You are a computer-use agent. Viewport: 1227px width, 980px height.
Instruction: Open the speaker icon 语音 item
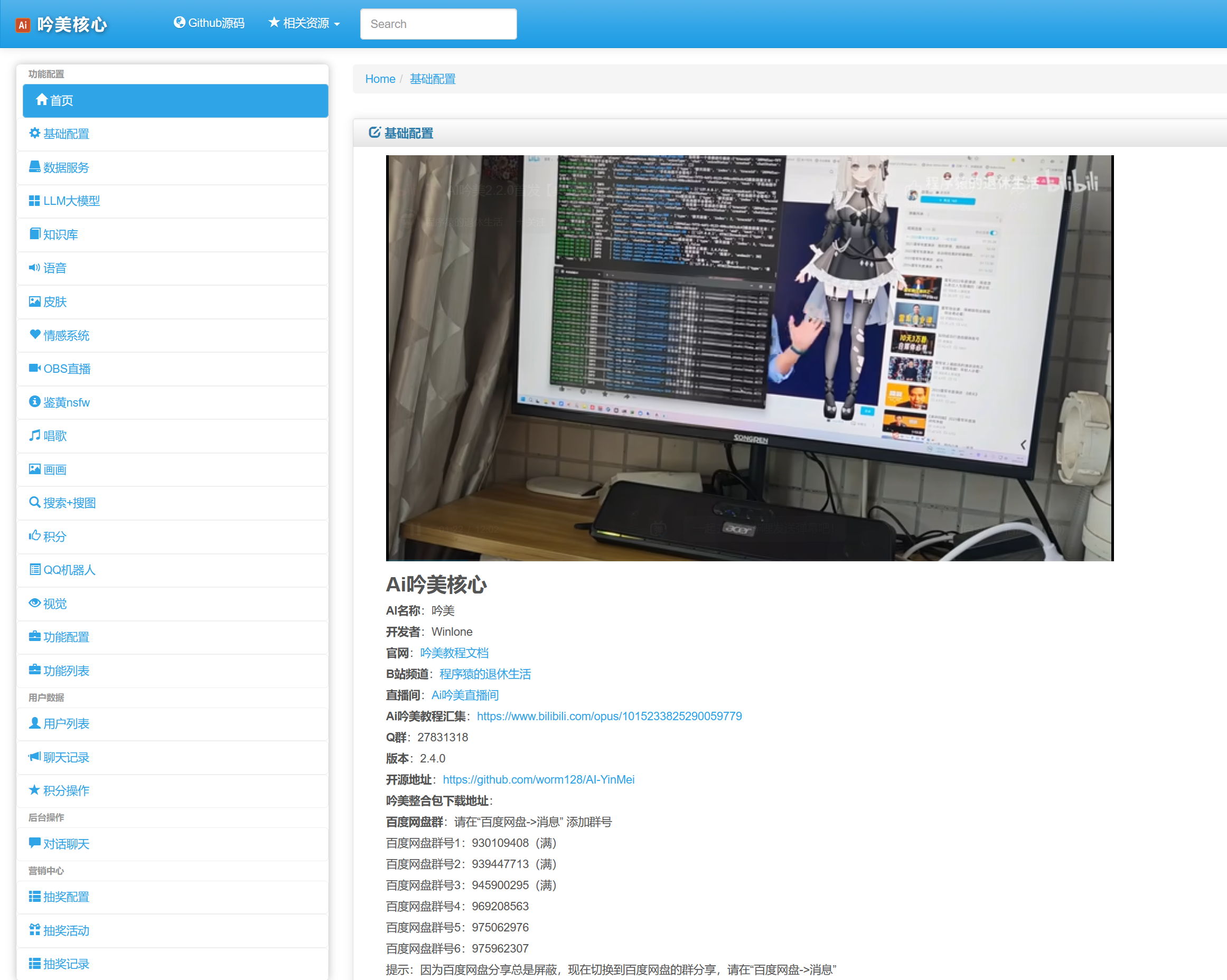pyautogui.click(x=35, y=267)
